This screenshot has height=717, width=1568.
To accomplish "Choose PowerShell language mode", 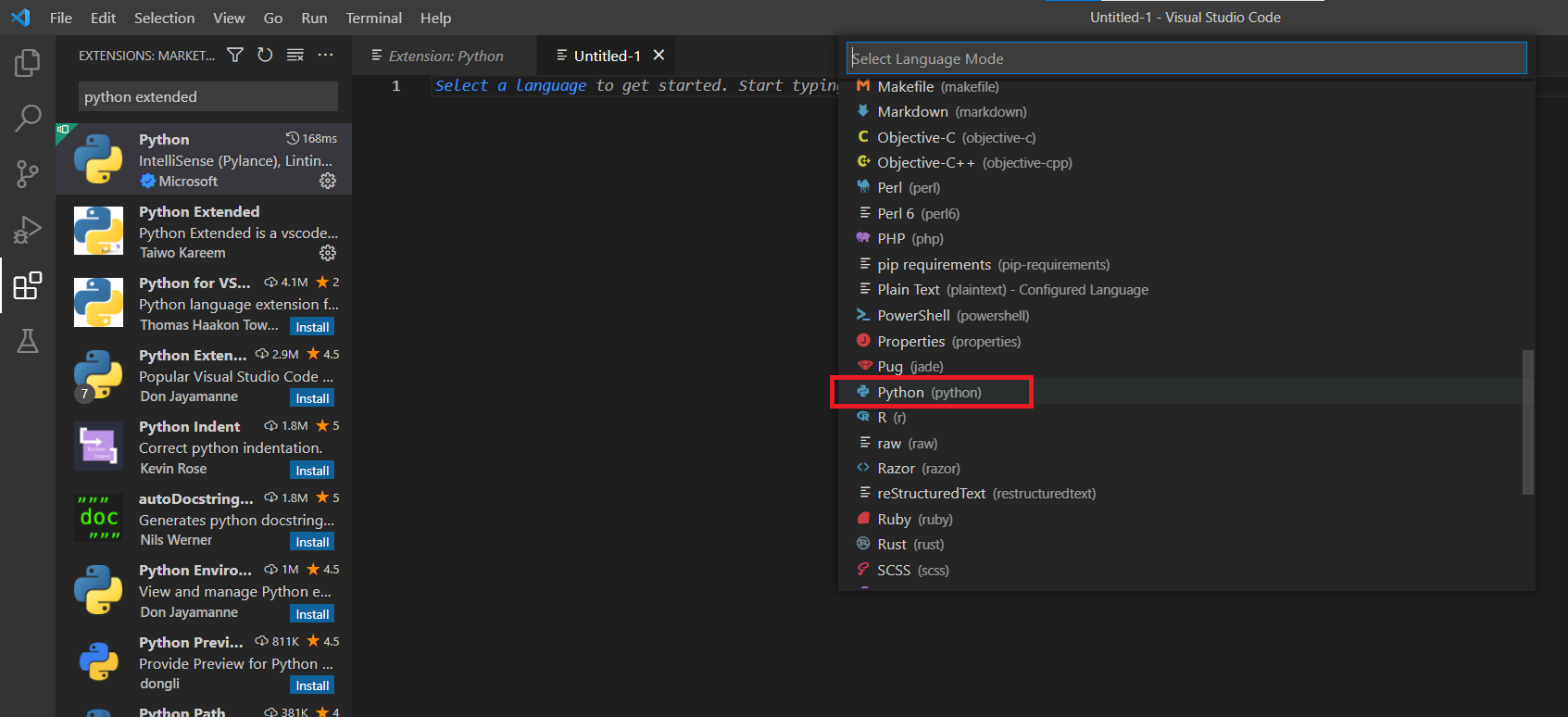I will click(1186, 315).
